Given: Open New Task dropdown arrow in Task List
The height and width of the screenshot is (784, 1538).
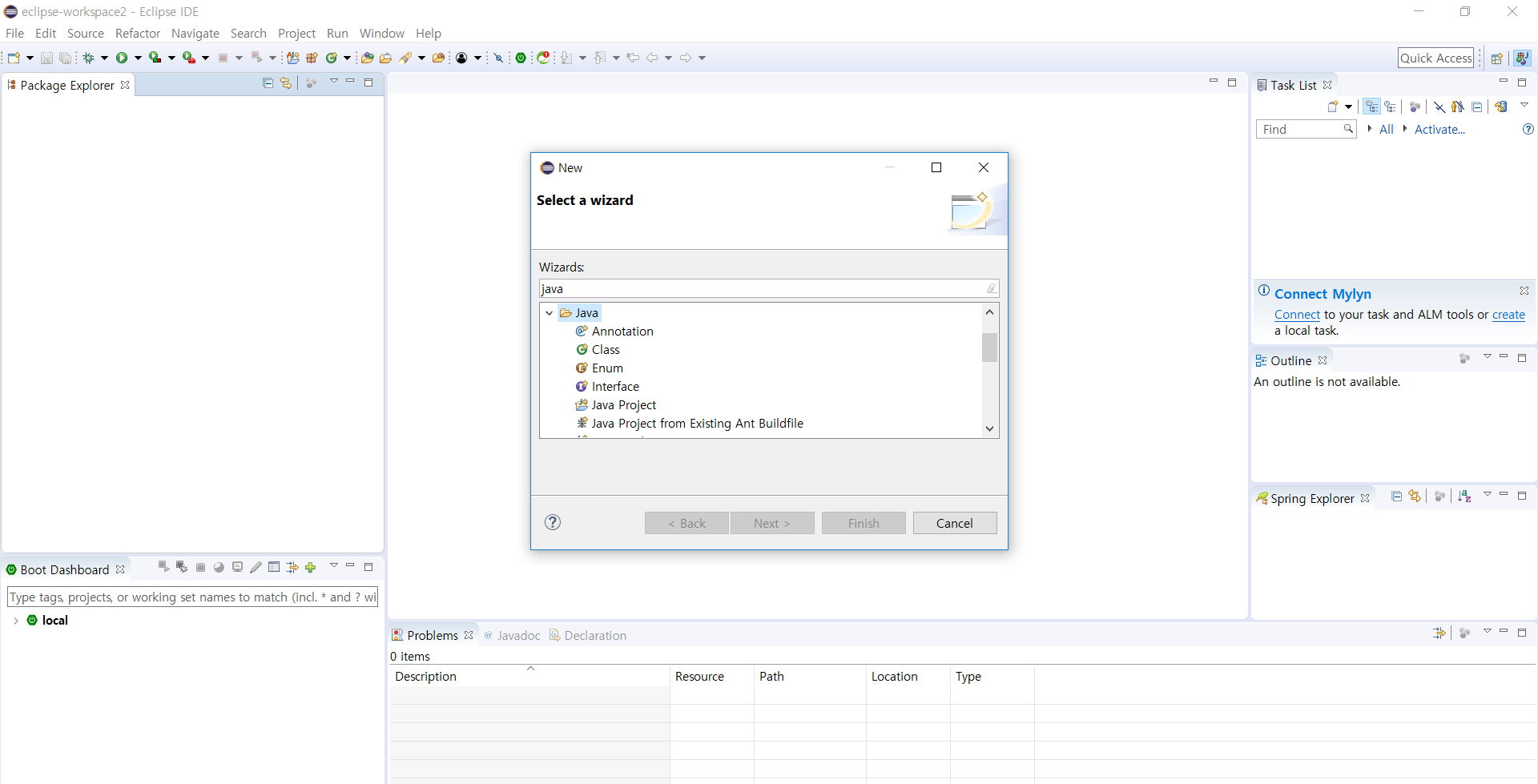Looking at the screenshot, I should coord(1349,107).
